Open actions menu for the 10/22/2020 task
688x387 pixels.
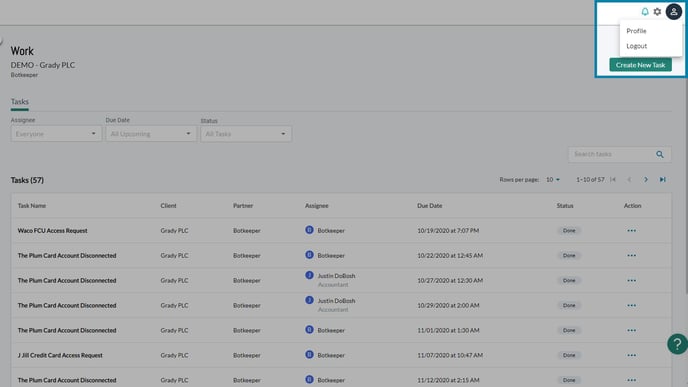coord(631,255)
